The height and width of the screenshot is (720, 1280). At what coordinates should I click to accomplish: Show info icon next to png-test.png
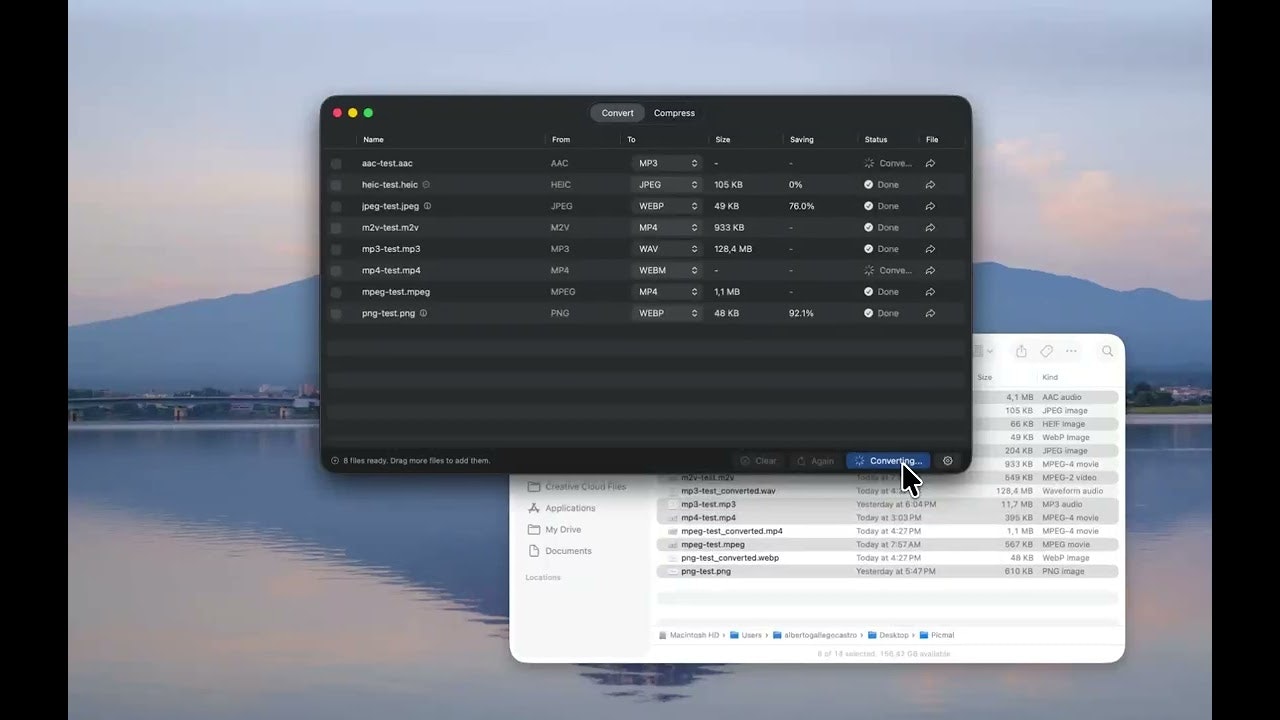[423, 313]
